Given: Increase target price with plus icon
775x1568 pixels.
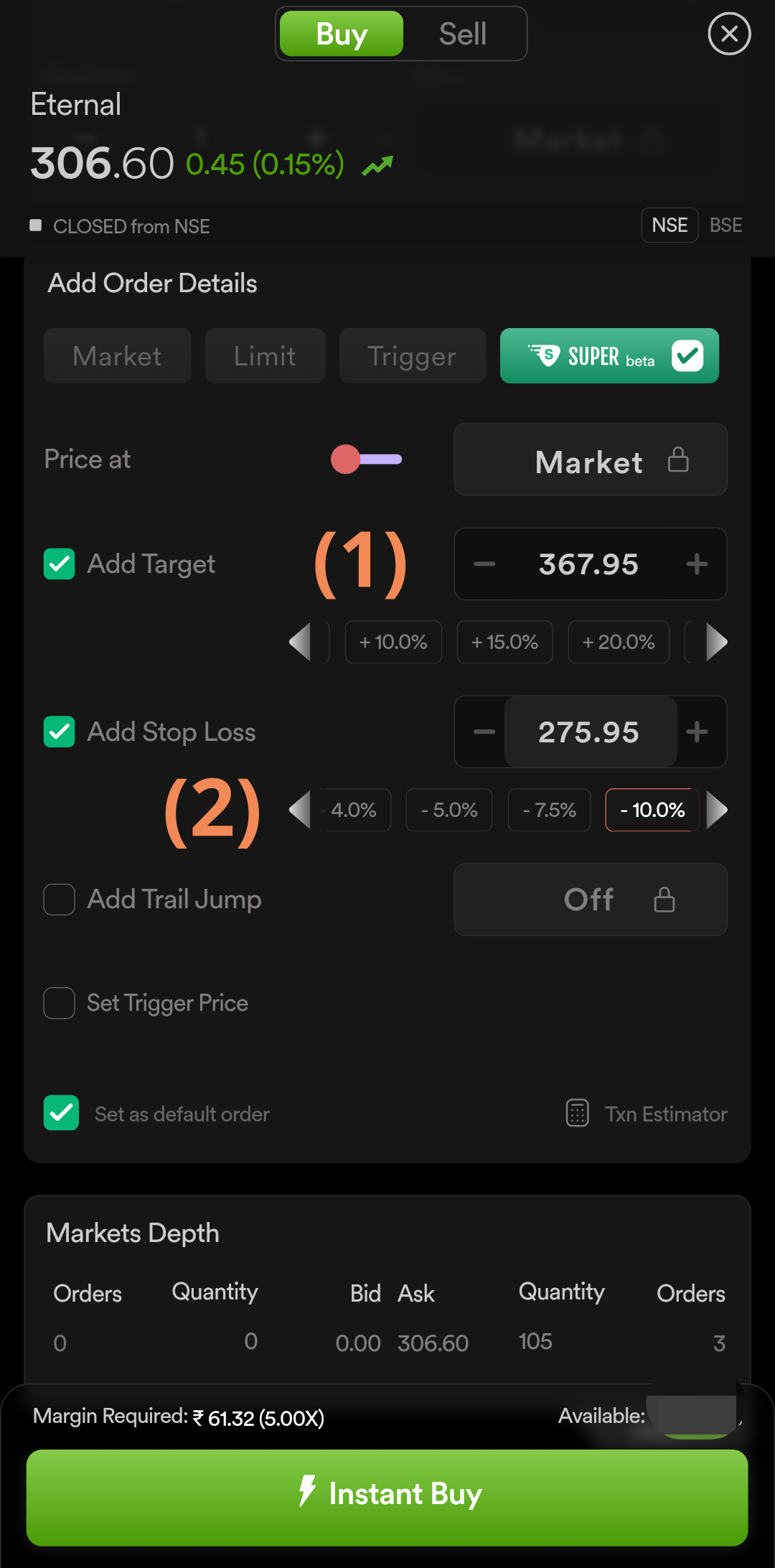Looking at the screenshot, I should pyautogui.click(x=697, y=564).
